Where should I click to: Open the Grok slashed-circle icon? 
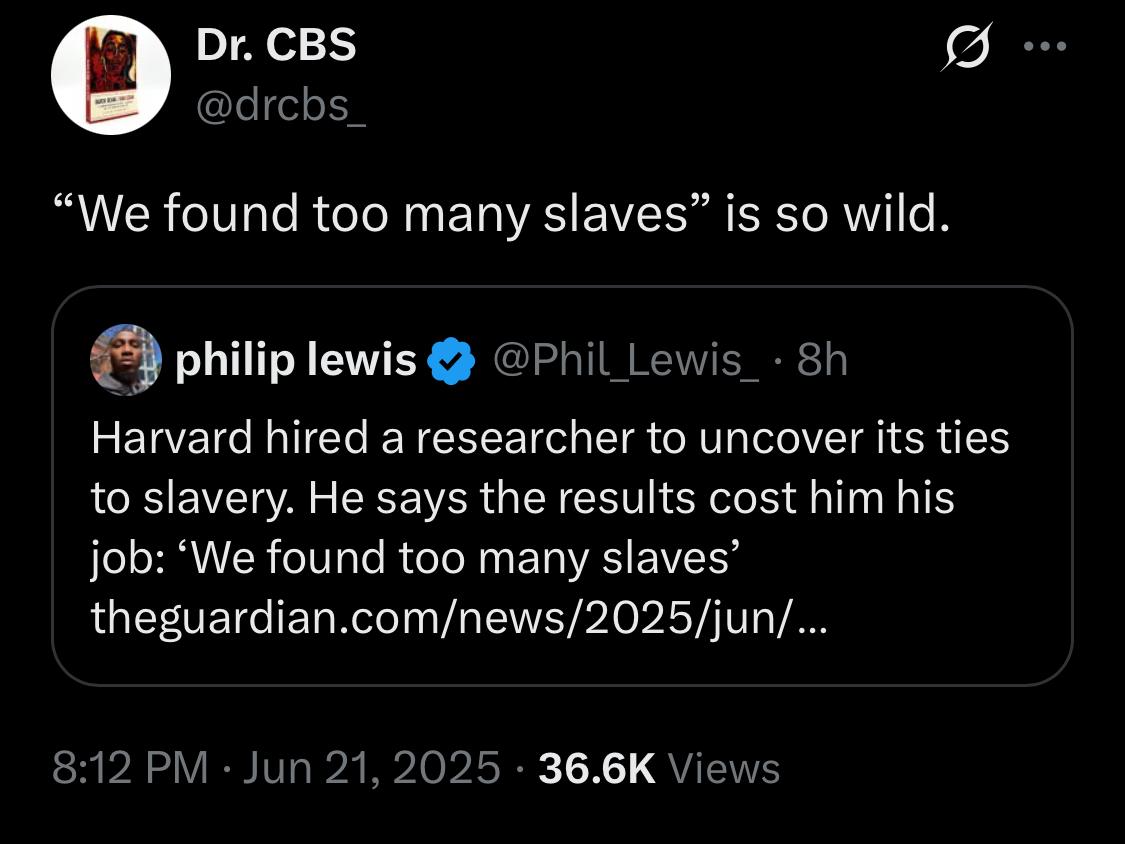(x=967, y=47)
